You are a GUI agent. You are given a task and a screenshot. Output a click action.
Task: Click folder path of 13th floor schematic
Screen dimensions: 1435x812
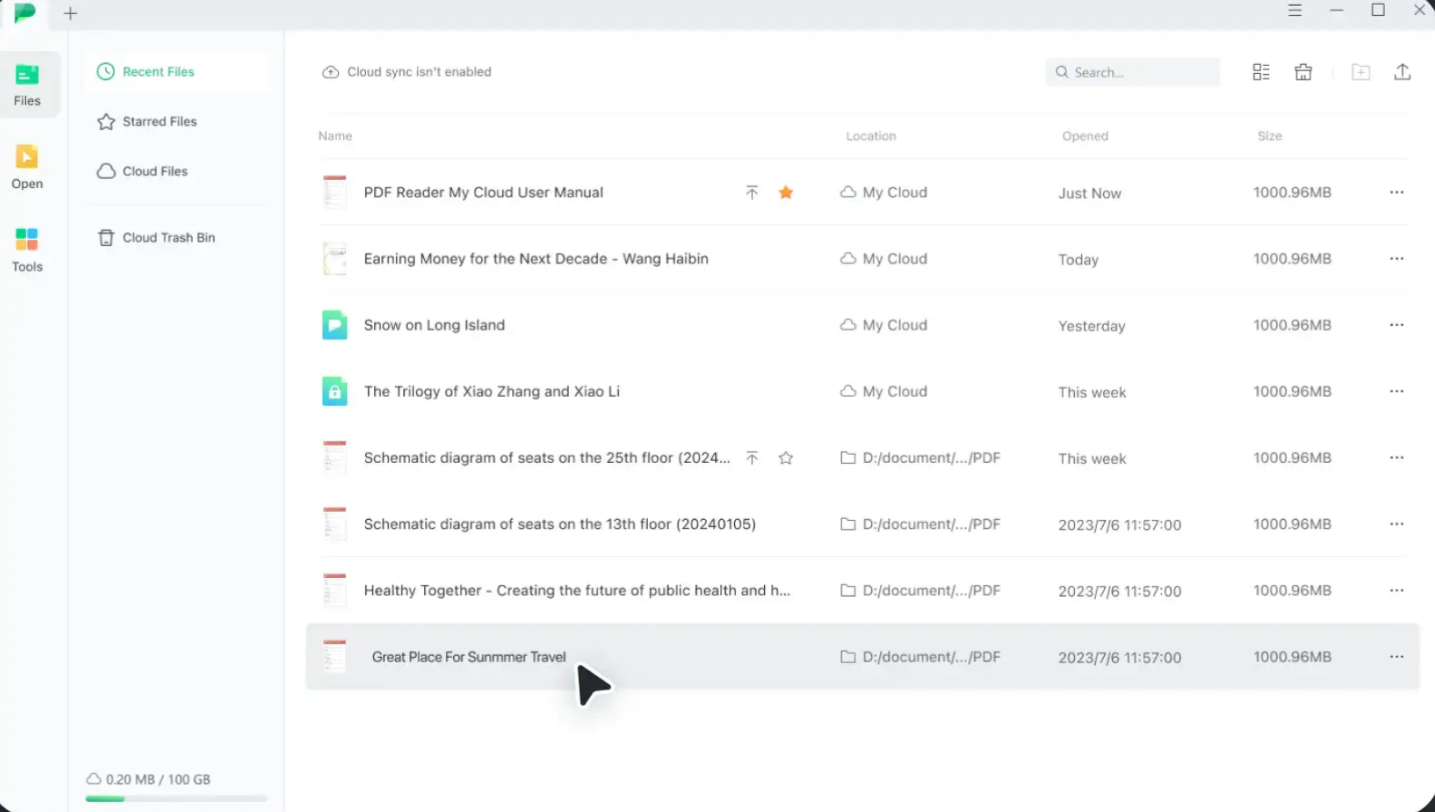[x=920, y=524]
